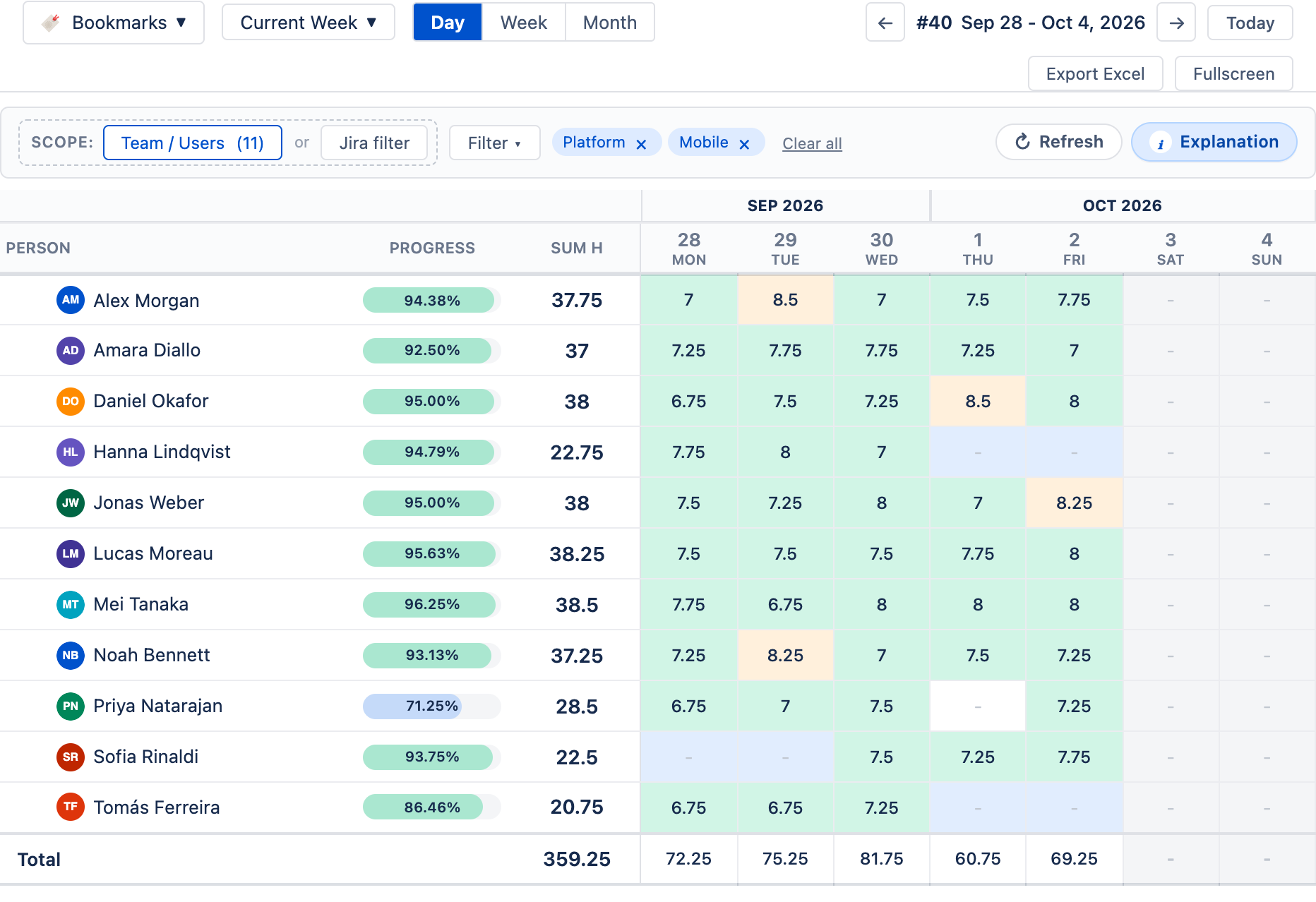This screenshot has width=1316, height=902.
Task: Click Priya Natarajan's 71.25% progress bar
Action: pyautogui.click(x=432, y=706)
